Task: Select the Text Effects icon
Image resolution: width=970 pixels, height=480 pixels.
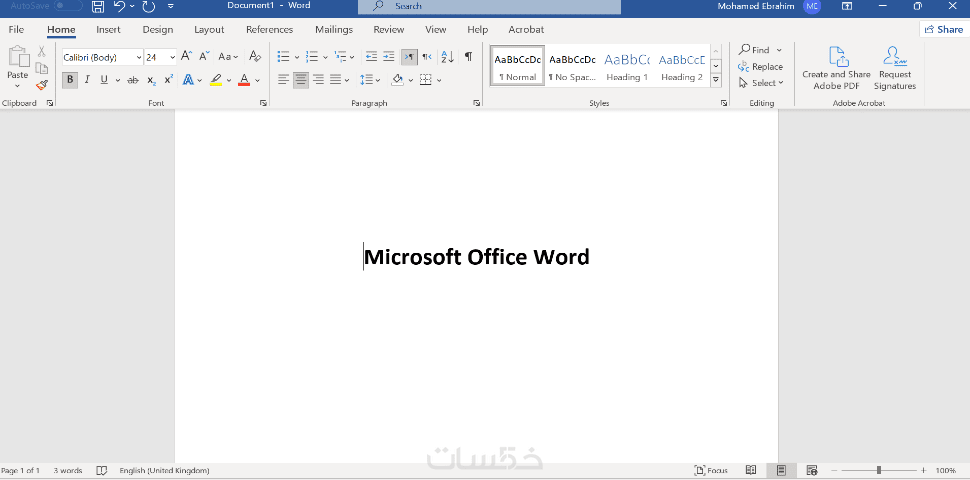Action: pyautogui.click(x=188, y=80)
